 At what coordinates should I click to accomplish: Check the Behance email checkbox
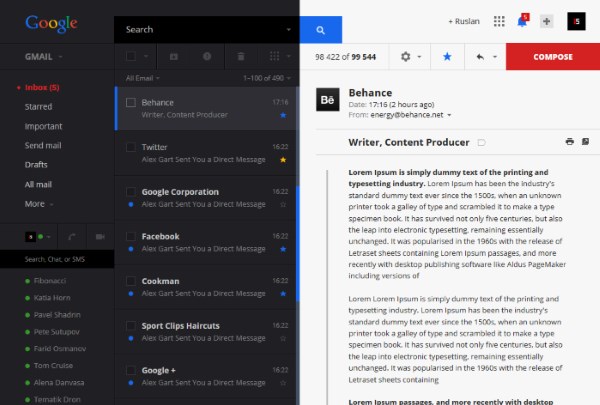(131, 103)
